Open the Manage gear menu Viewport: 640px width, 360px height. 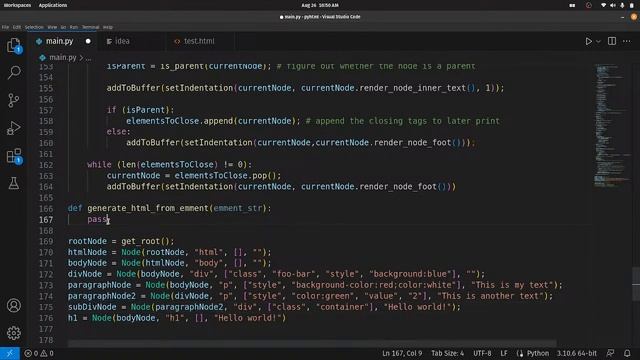pyautogui.click(x=14, y=333)
